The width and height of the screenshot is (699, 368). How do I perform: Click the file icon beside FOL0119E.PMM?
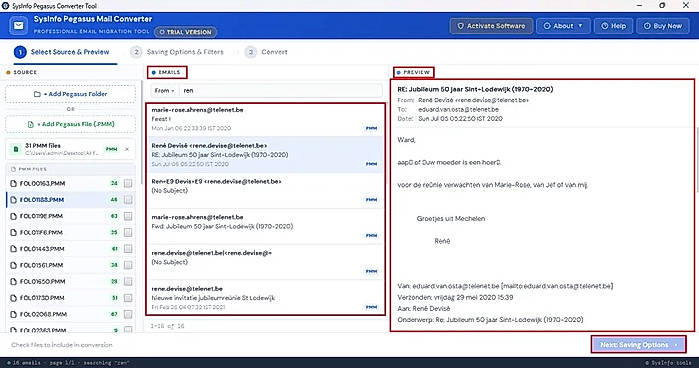13,216
